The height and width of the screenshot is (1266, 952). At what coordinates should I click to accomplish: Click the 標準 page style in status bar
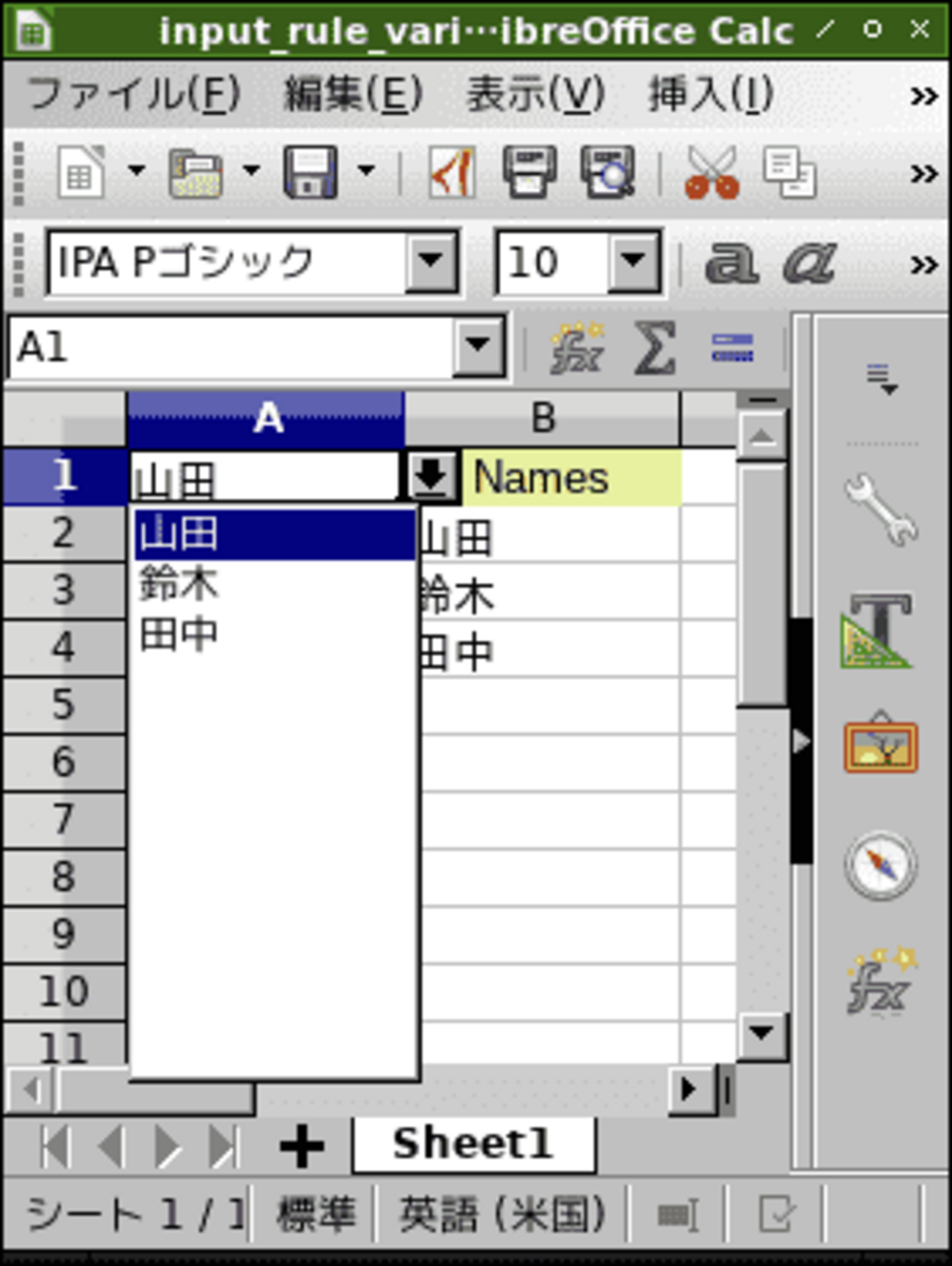click(x=316, y=1215)
